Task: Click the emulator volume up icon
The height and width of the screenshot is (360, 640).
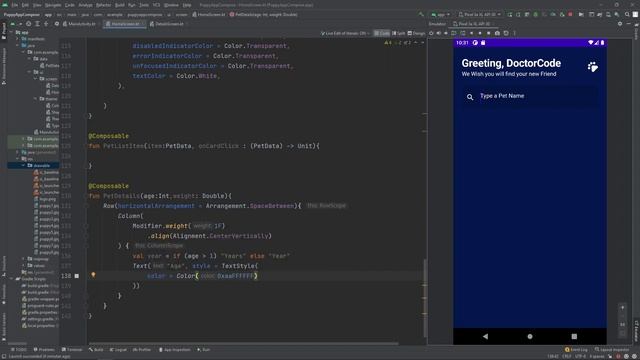Action: coord(439,33)
